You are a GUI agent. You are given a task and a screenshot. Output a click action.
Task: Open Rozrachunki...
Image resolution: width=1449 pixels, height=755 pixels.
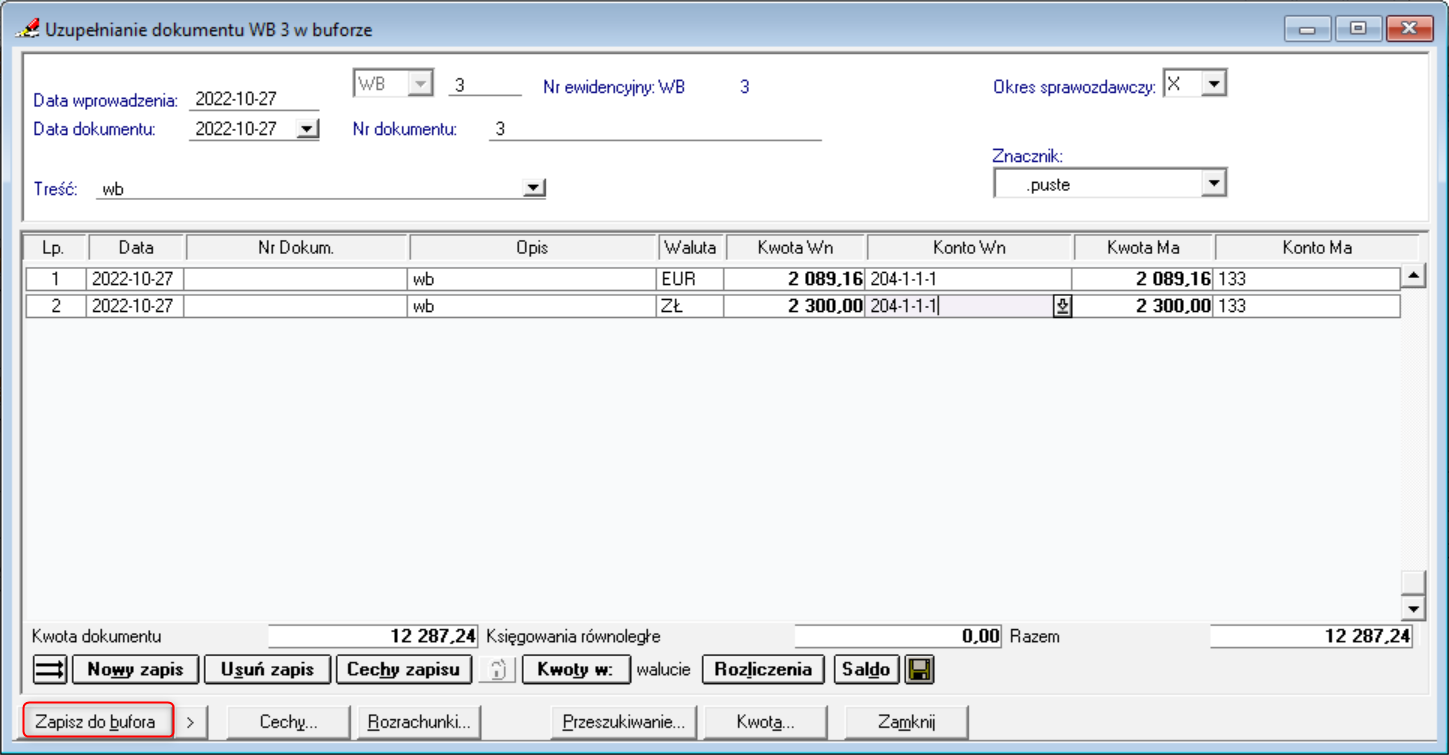(418, 721)
